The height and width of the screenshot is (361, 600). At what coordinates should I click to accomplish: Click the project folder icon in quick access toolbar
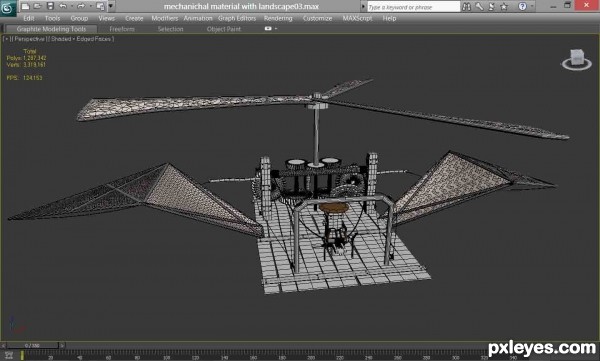(100, 6)
